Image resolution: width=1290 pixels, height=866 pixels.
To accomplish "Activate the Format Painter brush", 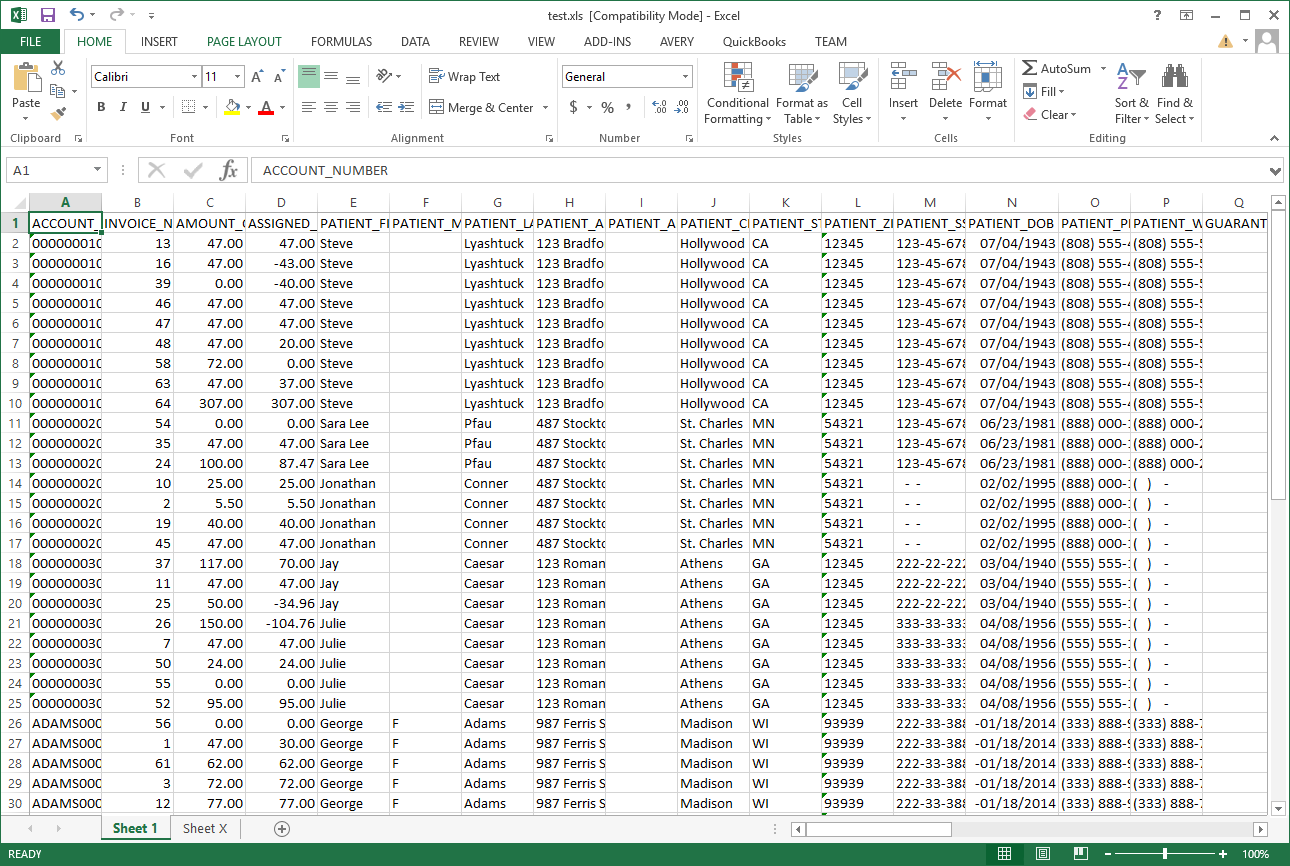I will (58, 114).
